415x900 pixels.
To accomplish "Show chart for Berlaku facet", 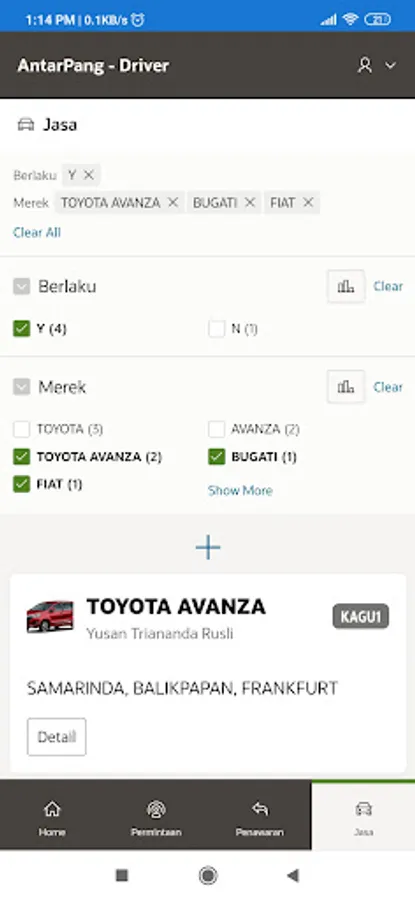I will pyautogui.click(x=346, y=286).
